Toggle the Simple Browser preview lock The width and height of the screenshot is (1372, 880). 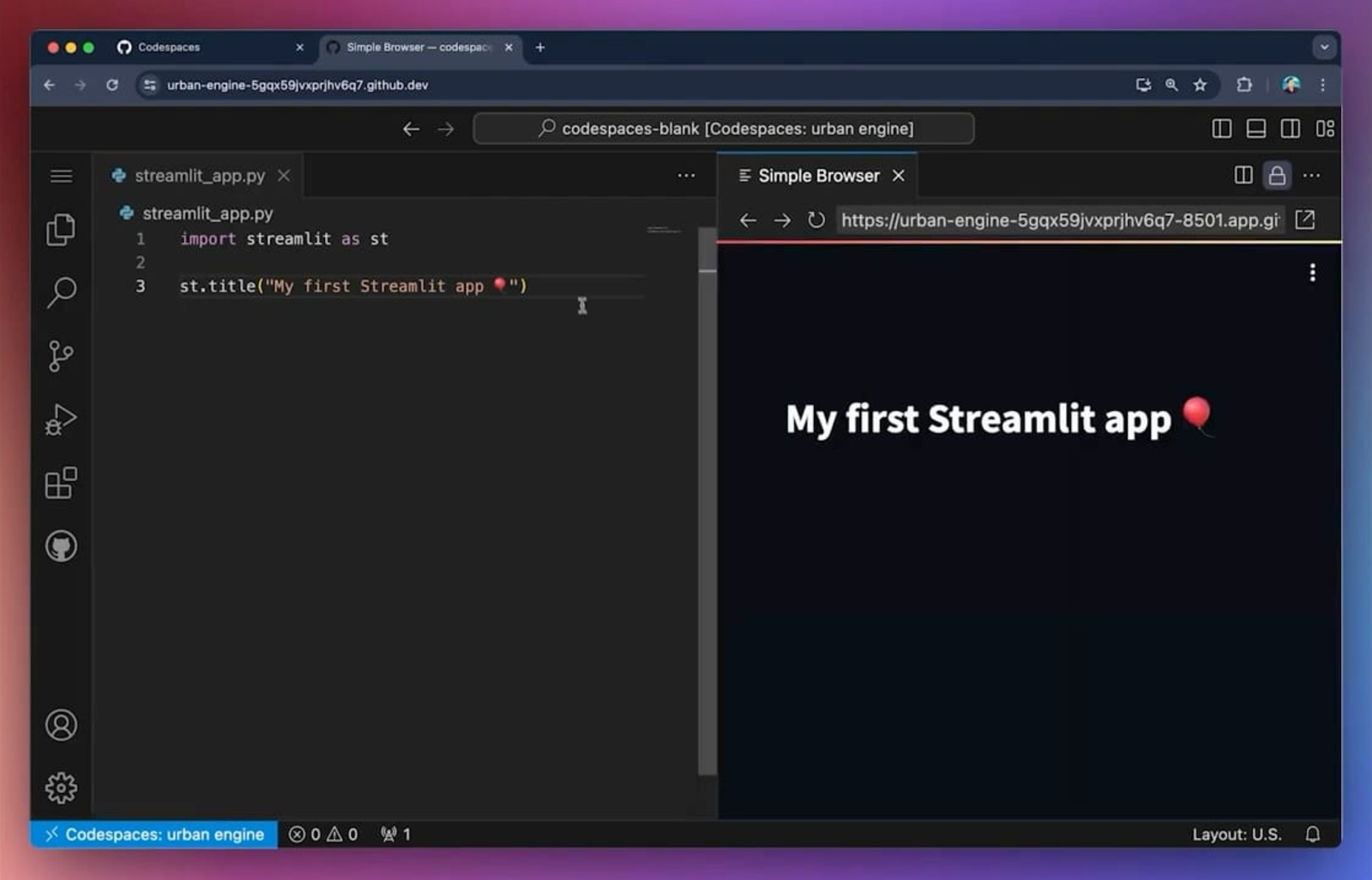1278,175
